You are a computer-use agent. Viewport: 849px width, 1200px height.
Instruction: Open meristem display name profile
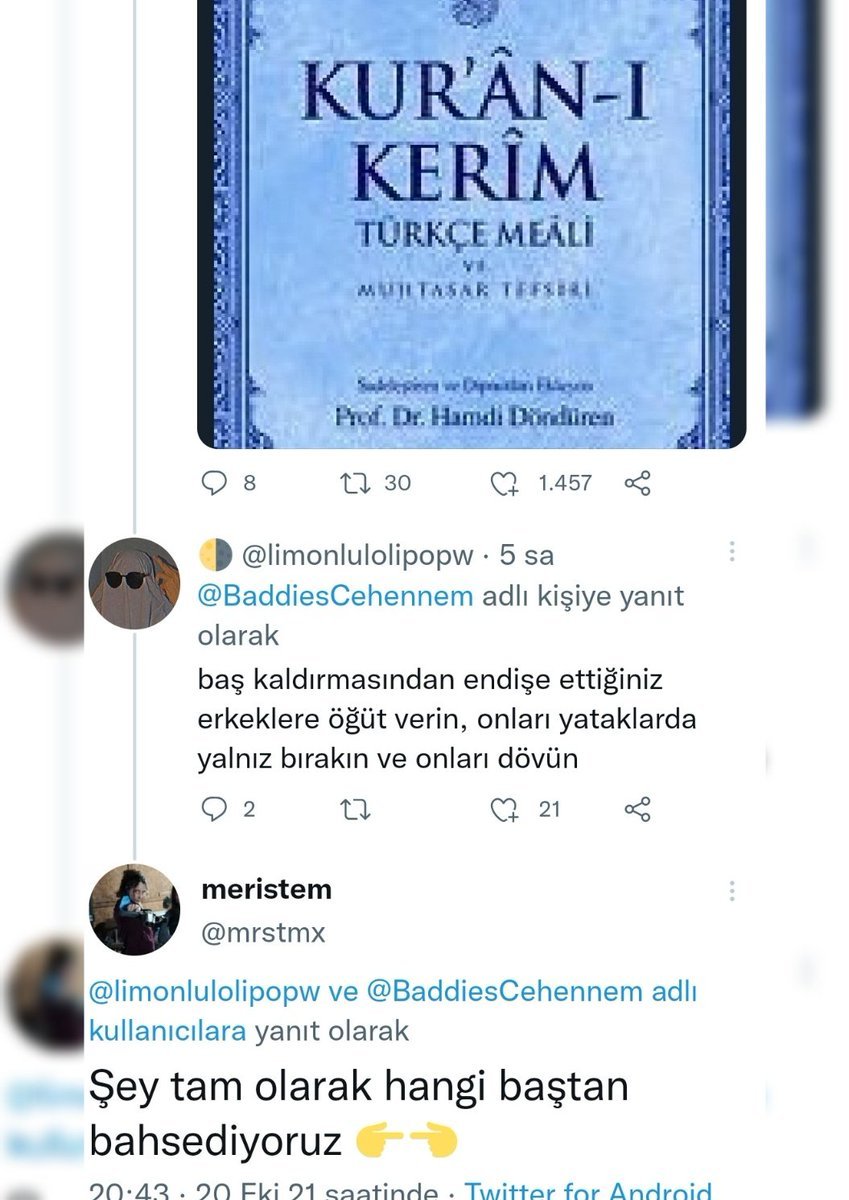pos(266,889)
